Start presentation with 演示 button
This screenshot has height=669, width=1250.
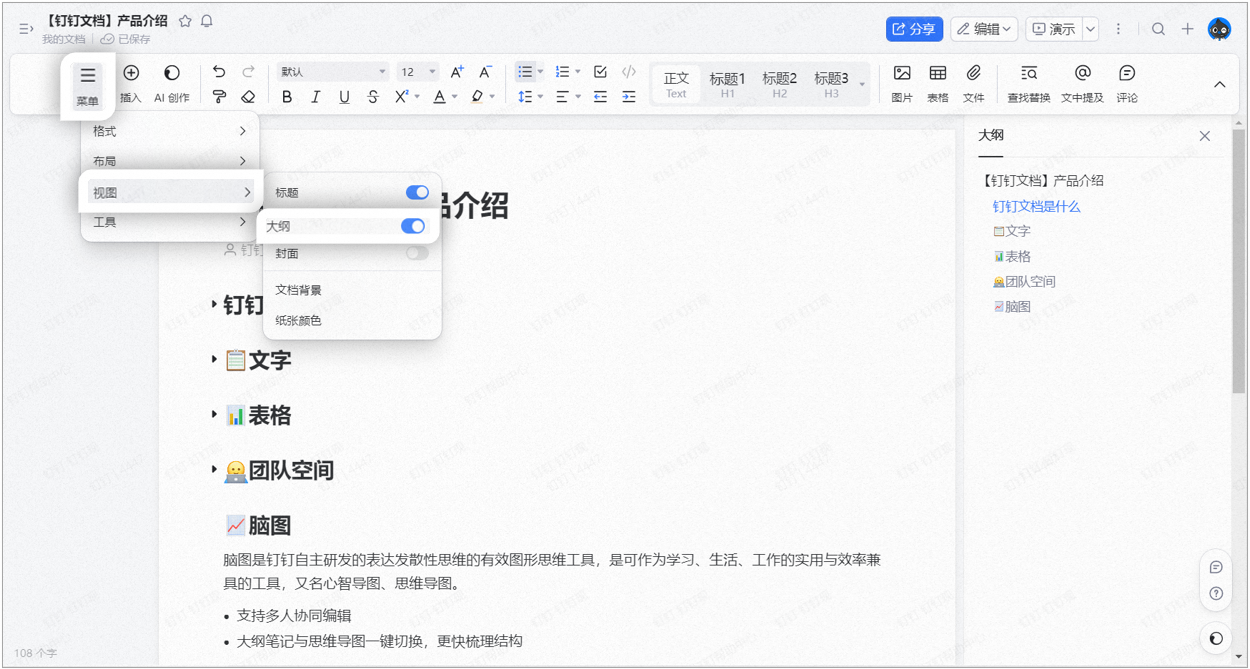coord(1053,29)
